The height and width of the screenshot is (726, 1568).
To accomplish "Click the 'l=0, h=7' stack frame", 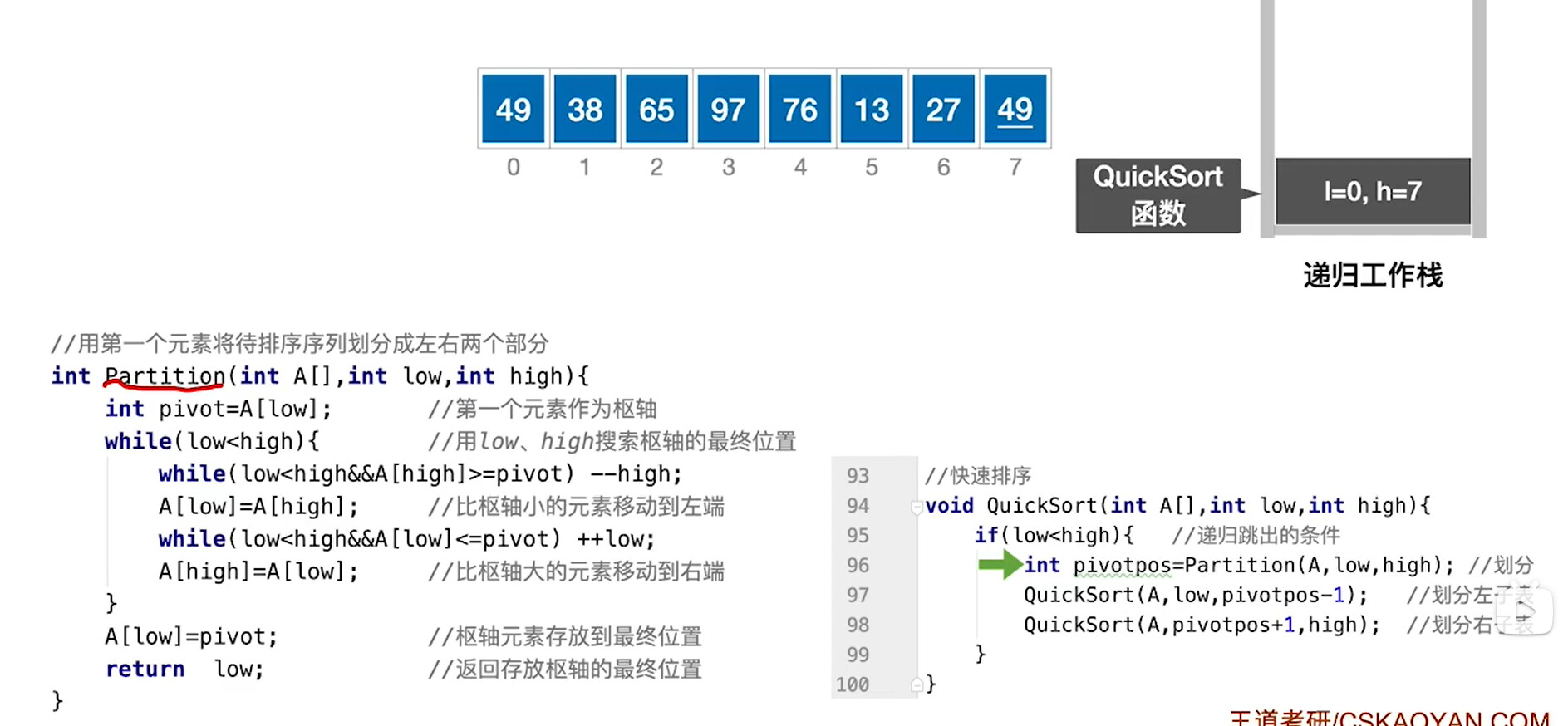I will click(x=1373, y=192).
